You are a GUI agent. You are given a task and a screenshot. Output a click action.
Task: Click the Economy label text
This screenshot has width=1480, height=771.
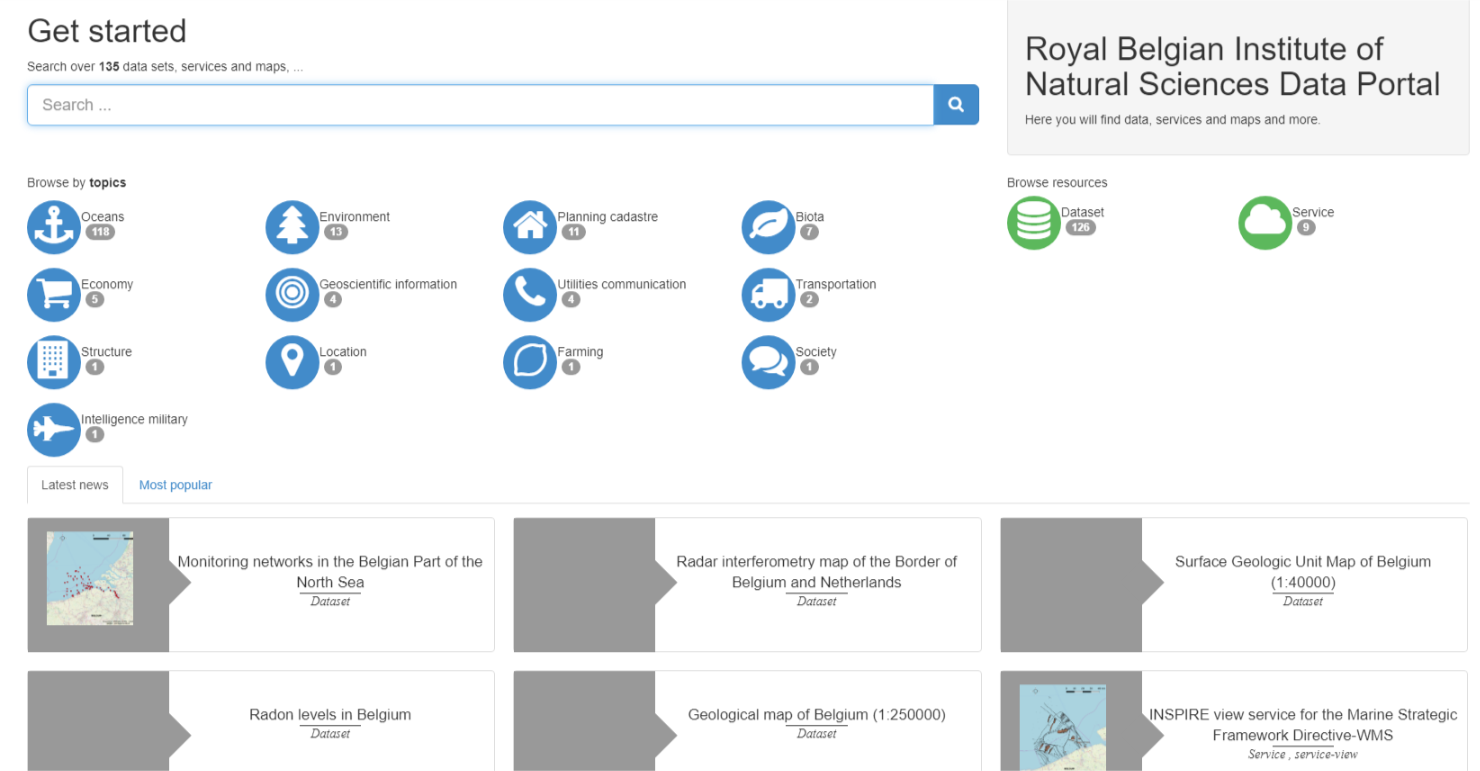point(107,285)
